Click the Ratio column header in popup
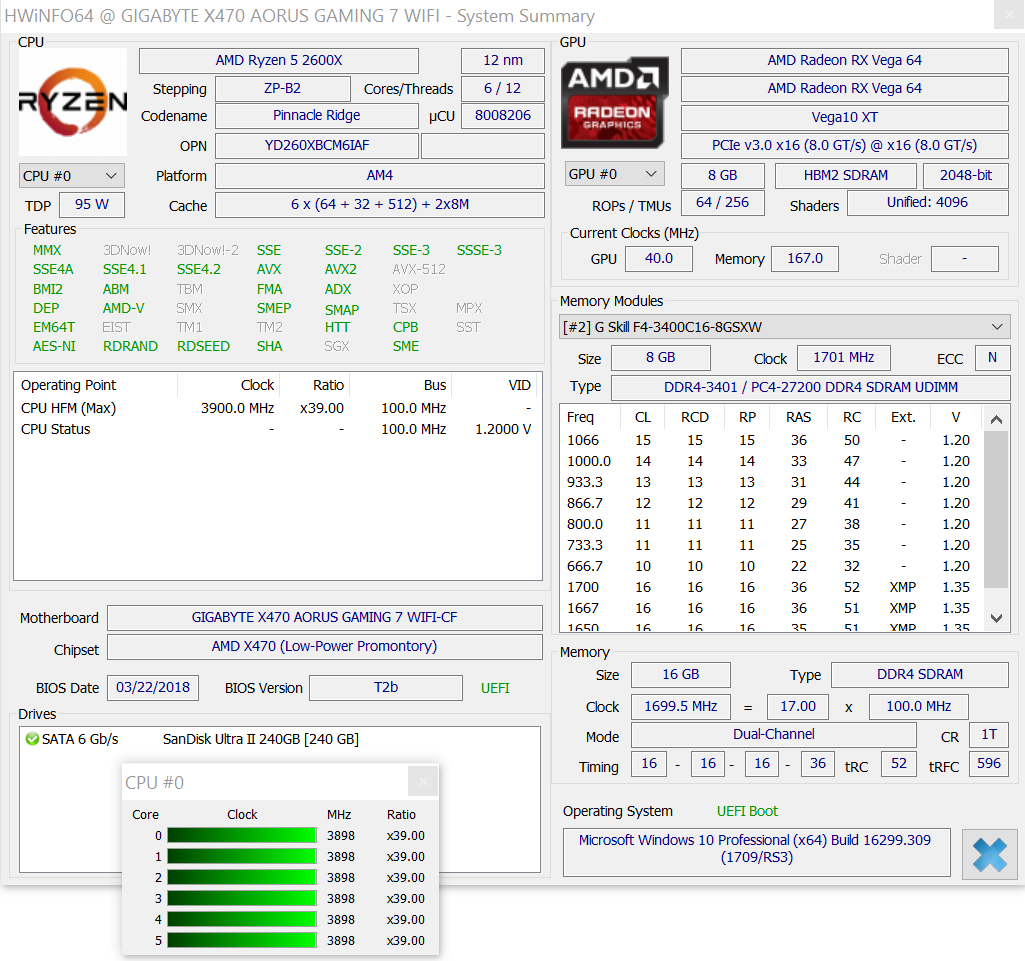 401,815
